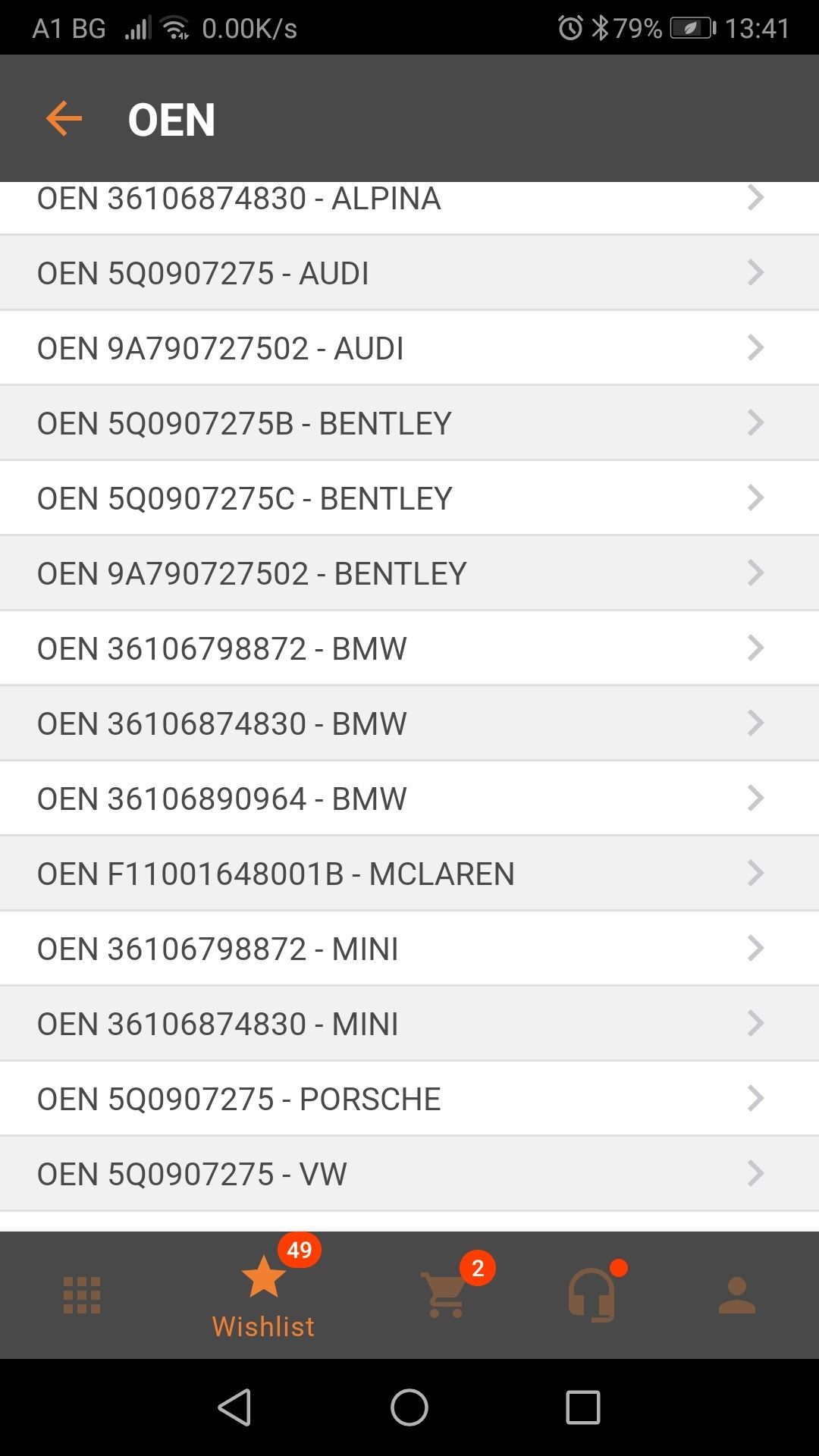Image resolution: width=819 pixels, height=1456 pixels.
Task: Open support headset icon
Action: tap(591, 1294)
